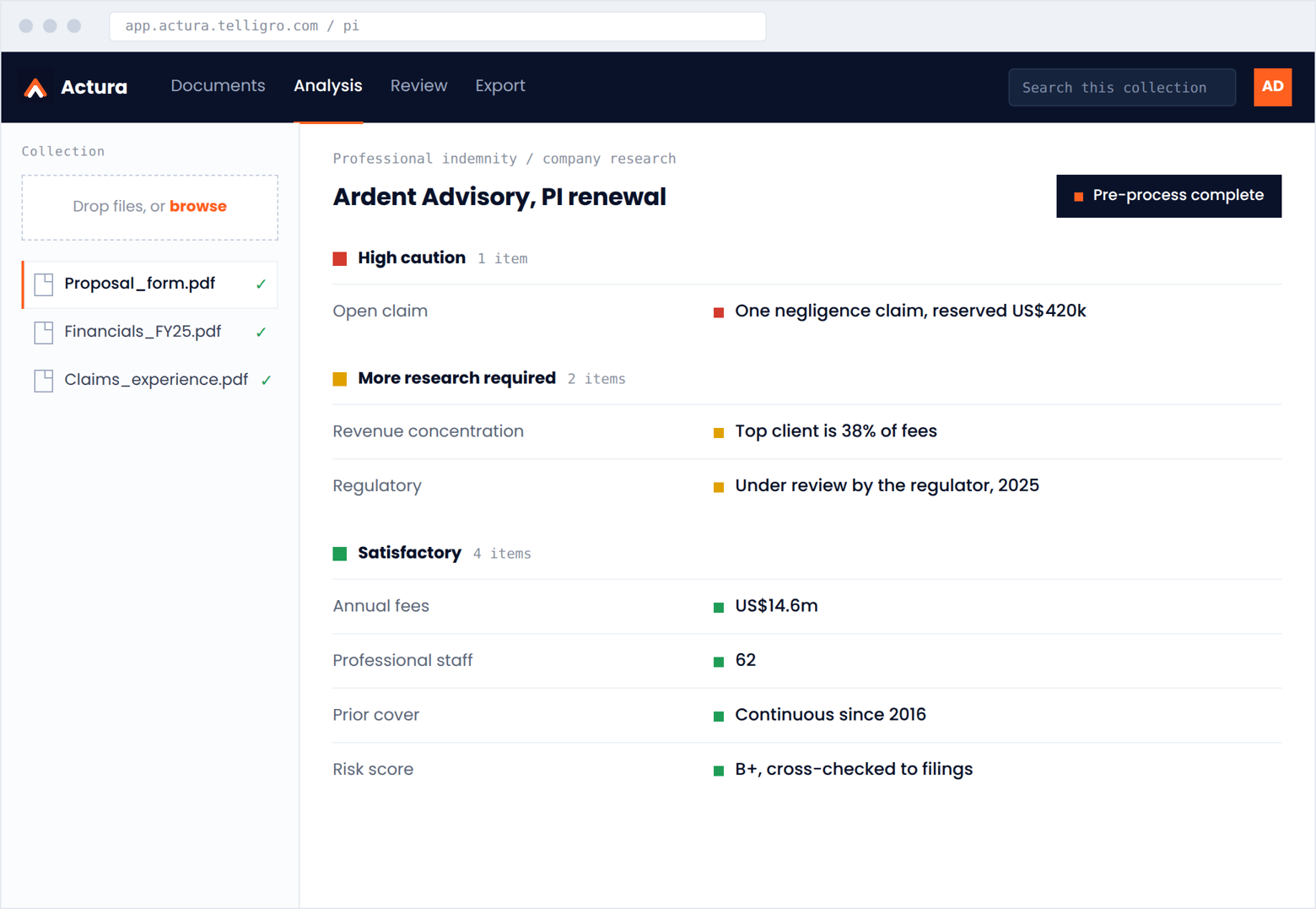1316x909 pixels.
Task: Click the professional staff value 62
Action: point(746,661)
